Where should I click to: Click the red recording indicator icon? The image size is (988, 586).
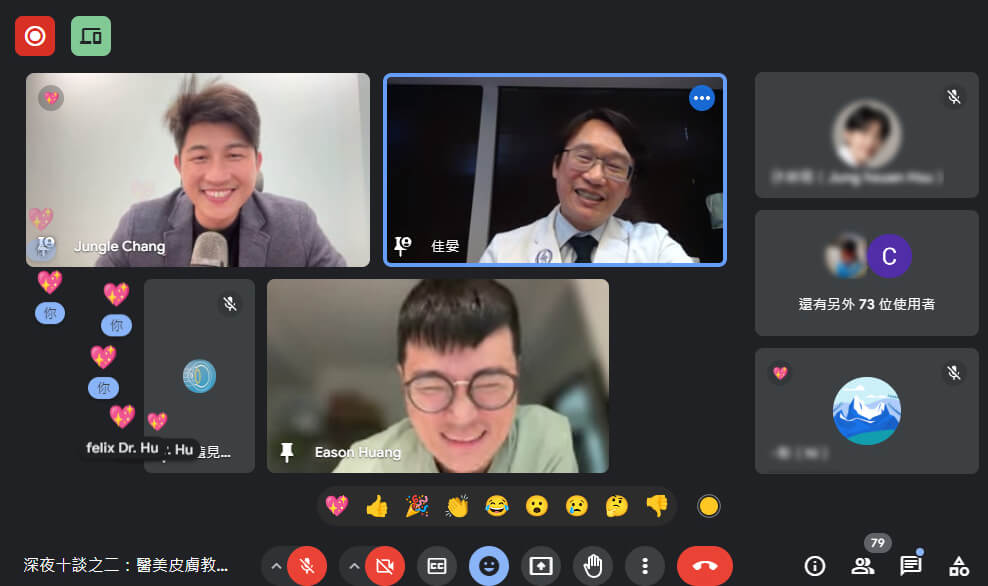[x=35, y=36]
